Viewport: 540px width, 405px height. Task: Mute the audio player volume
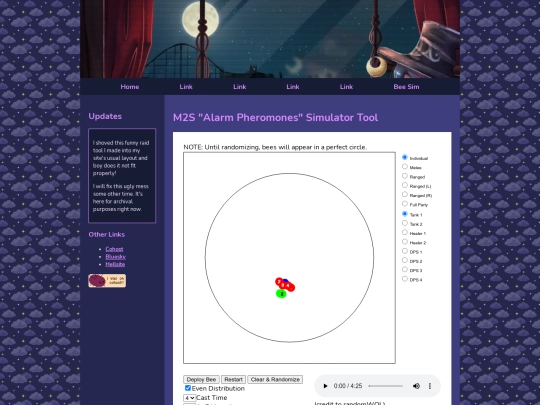pos(416,386)
